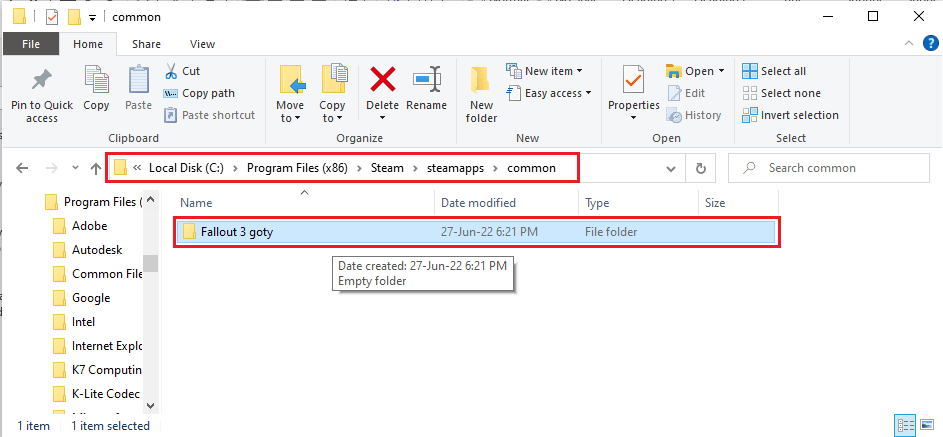
Task: Click the title bar new folder icon
Action: tap(75, 17)
